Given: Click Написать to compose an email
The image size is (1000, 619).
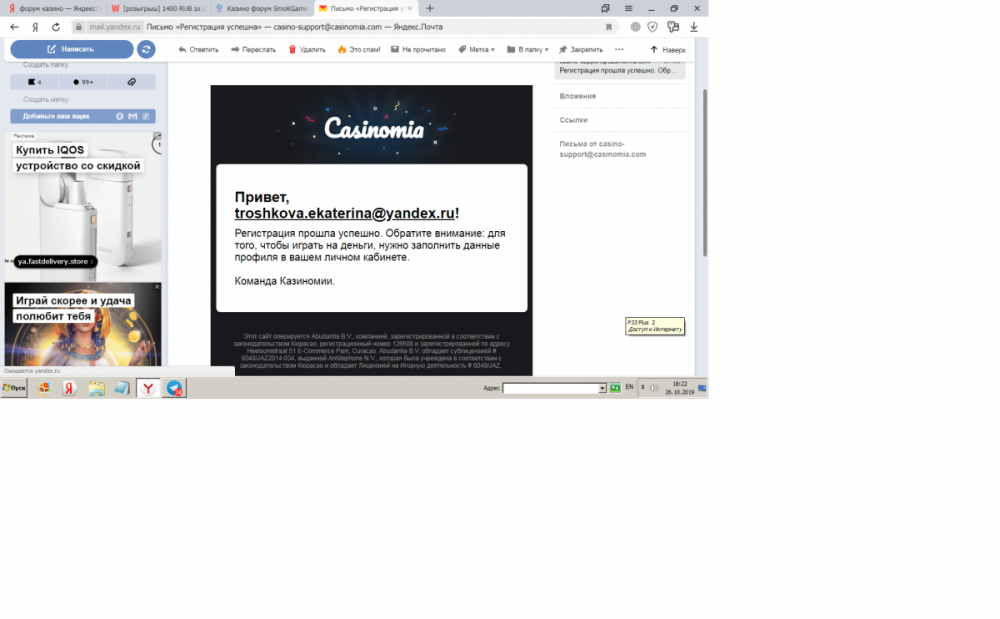Looking at the screenshot, I should (x=71, y=49).
